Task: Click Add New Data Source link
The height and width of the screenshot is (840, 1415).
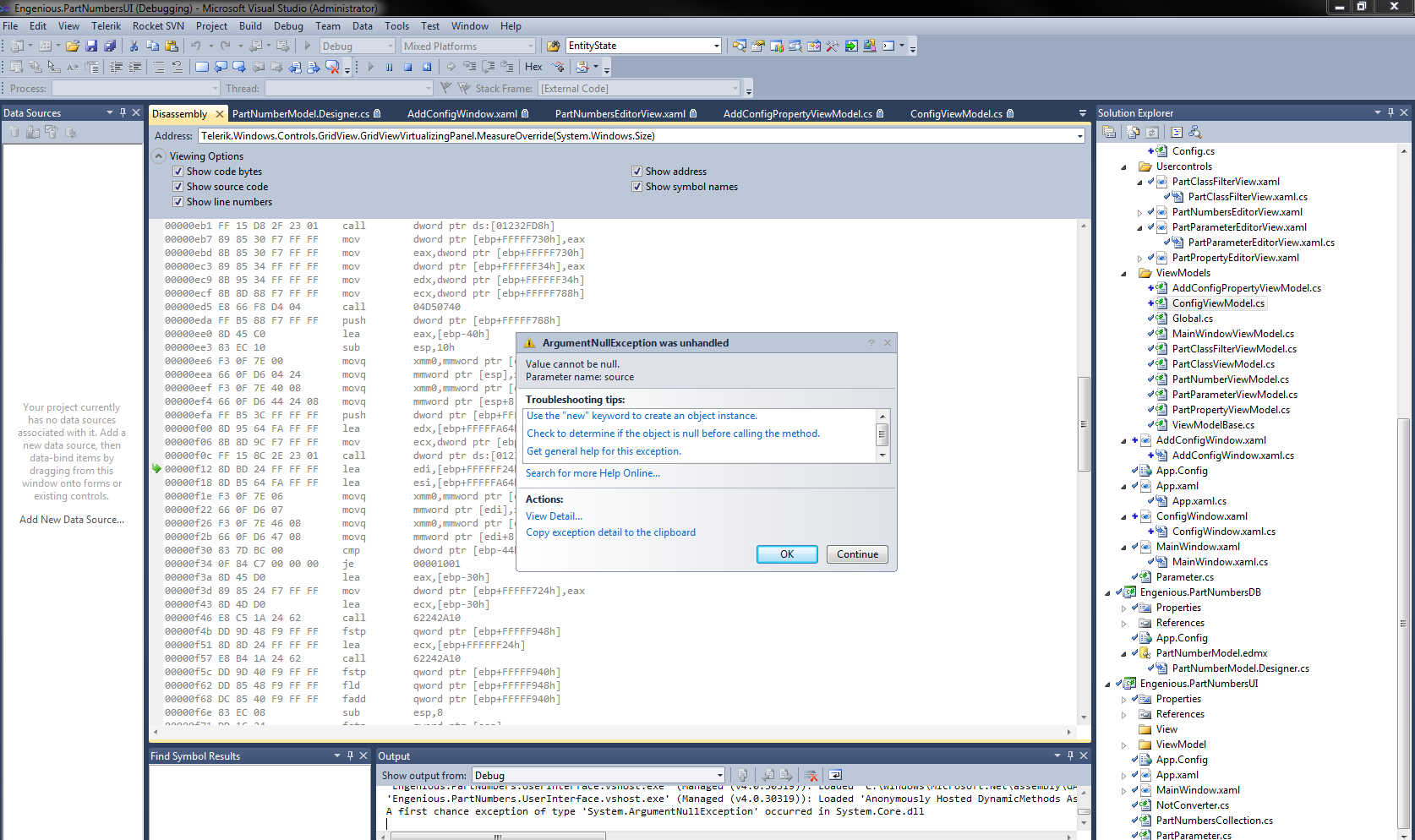Action: 72,520
